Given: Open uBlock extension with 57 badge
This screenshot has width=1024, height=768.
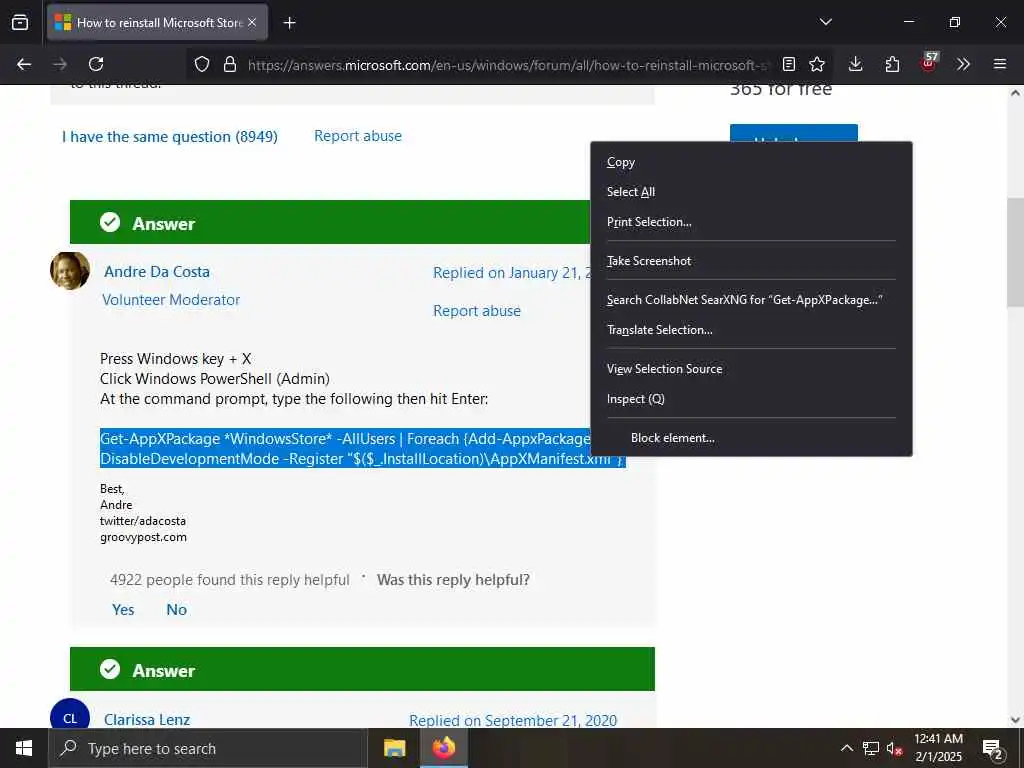Looking at the screenshot, I should coord(929,63).
